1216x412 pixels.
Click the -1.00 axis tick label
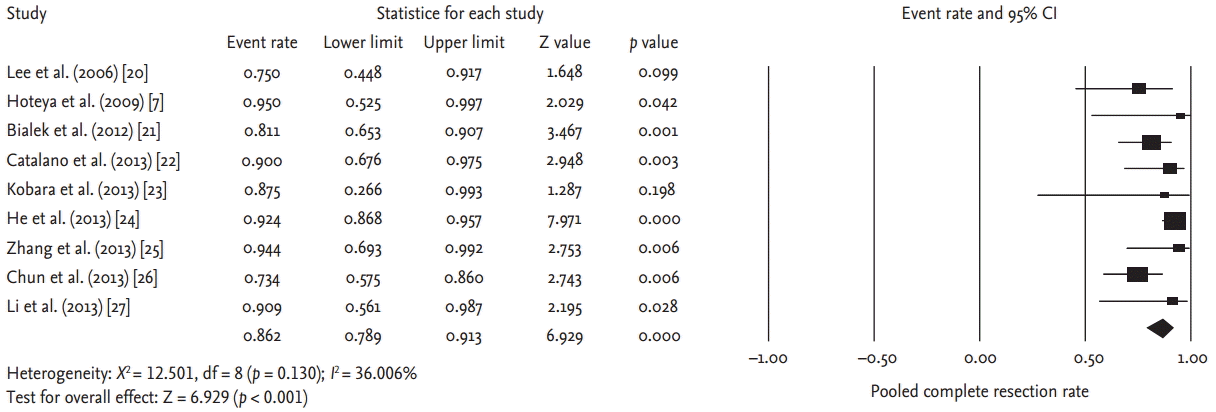(768, 358)
